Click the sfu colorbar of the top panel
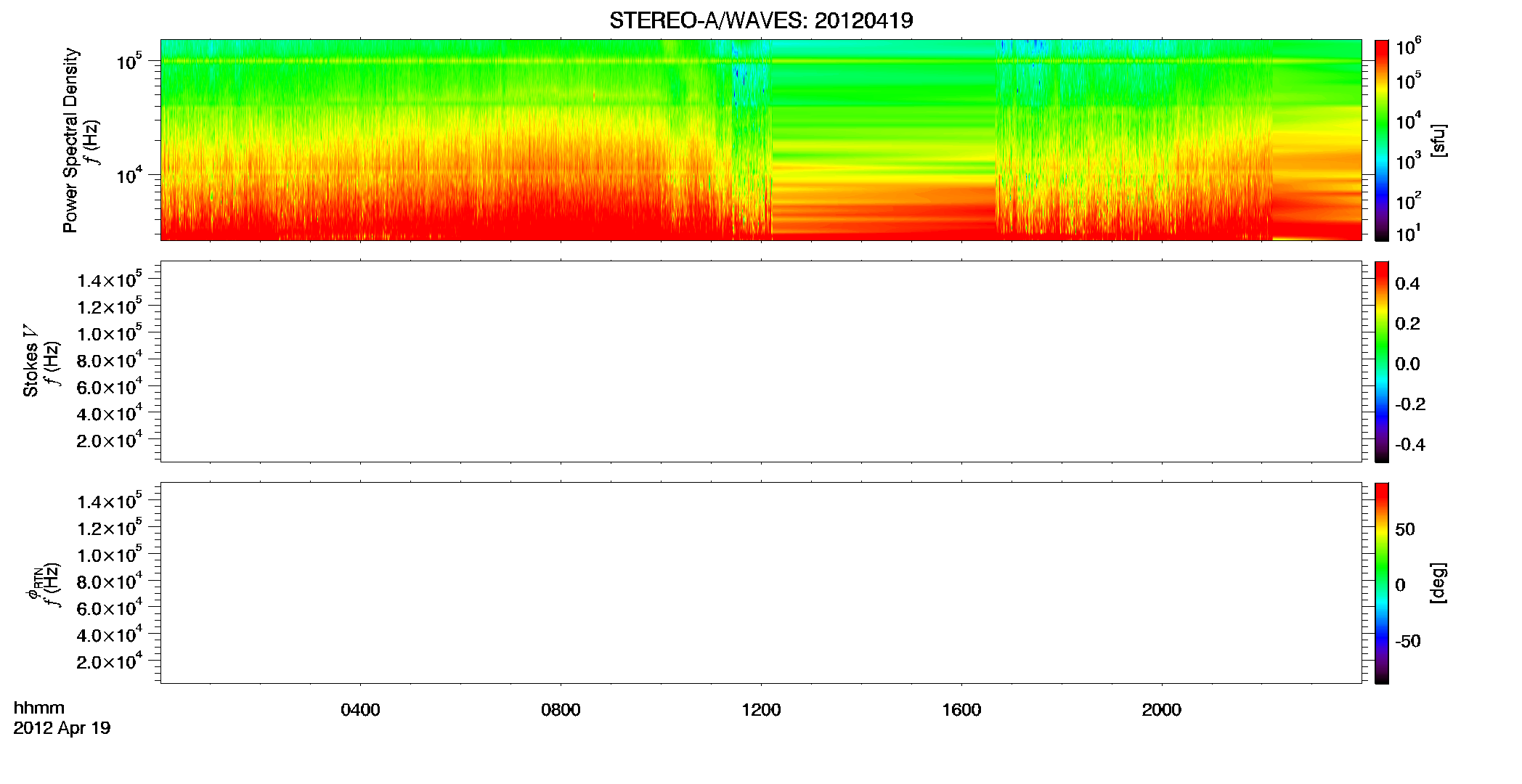This screenshot has width=1522, height=784. [1382, 140]
